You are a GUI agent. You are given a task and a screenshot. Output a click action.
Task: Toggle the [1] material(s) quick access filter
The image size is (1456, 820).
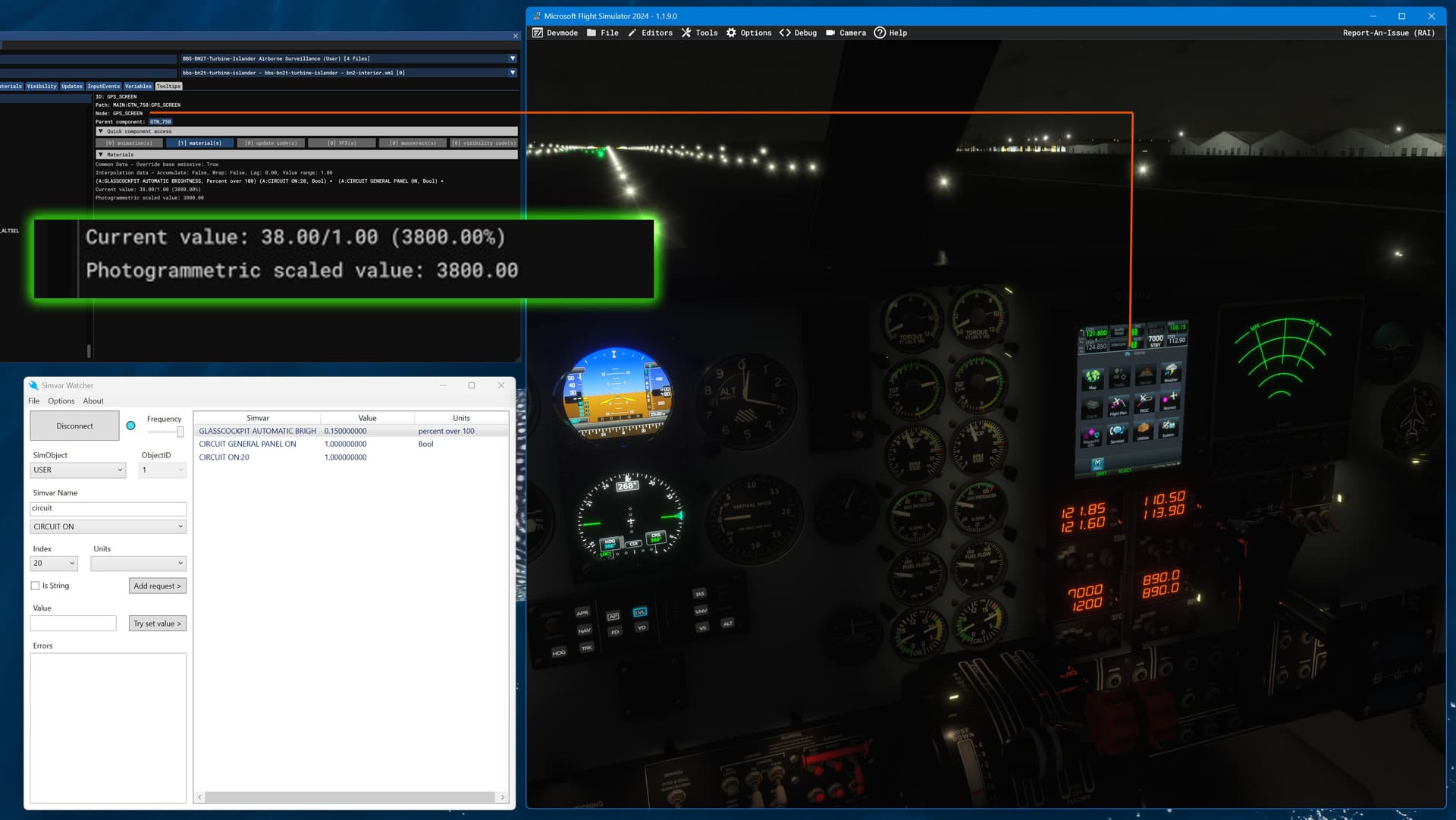coord(199,143)
